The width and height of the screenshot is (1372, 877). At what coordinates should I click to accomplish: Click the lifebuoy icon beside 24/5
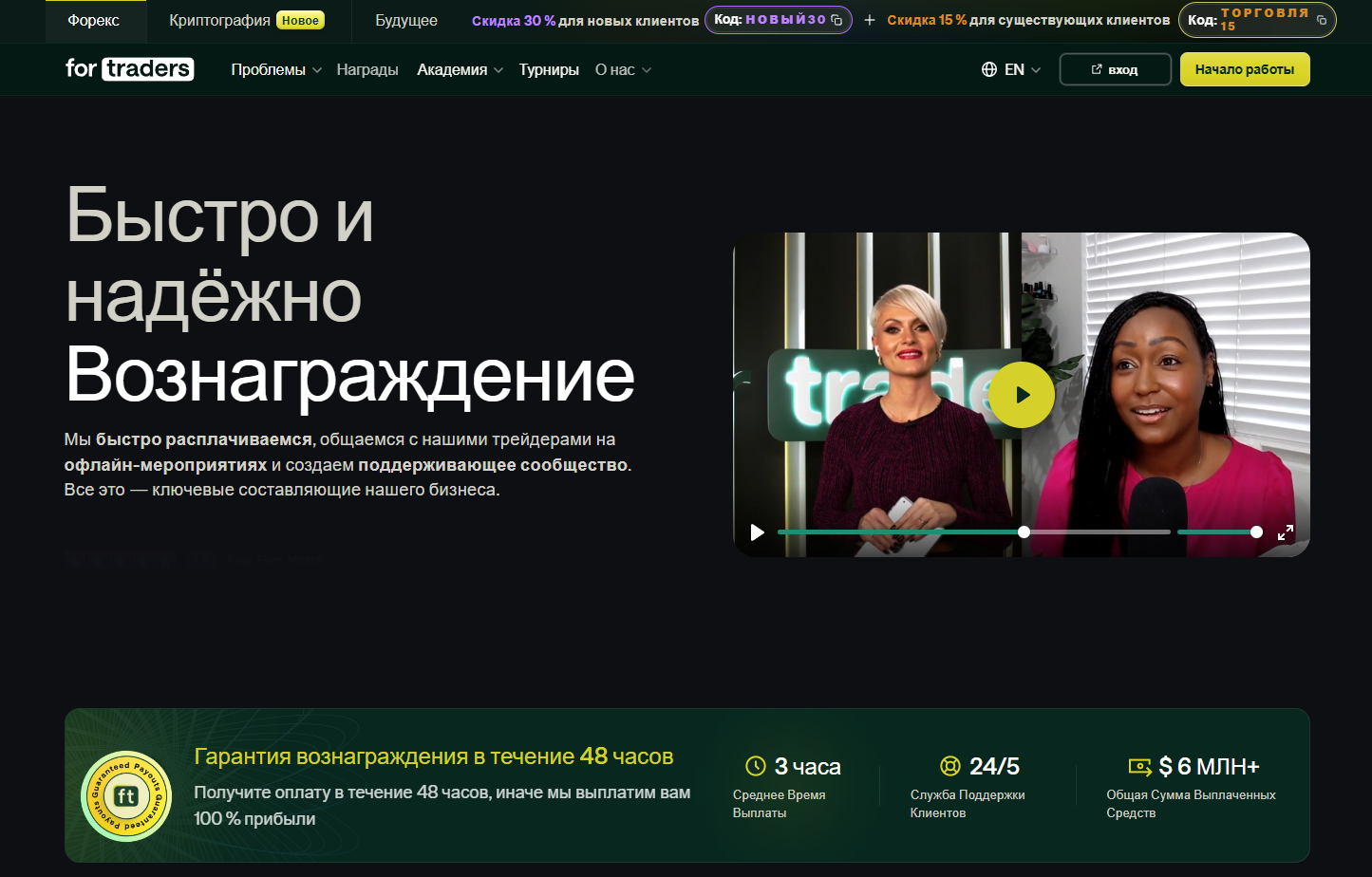(x=950, y=766)
